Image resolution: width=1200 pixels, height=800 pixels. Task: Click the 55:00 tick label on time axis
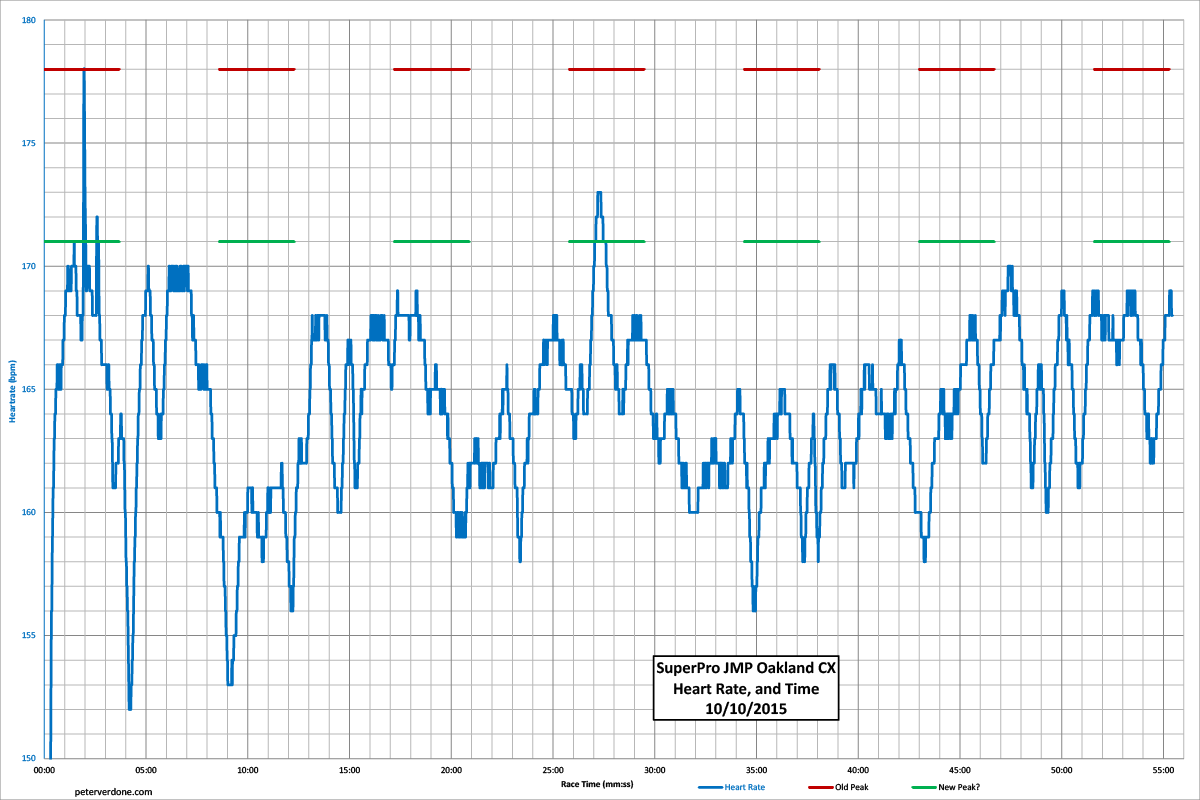1164,771
